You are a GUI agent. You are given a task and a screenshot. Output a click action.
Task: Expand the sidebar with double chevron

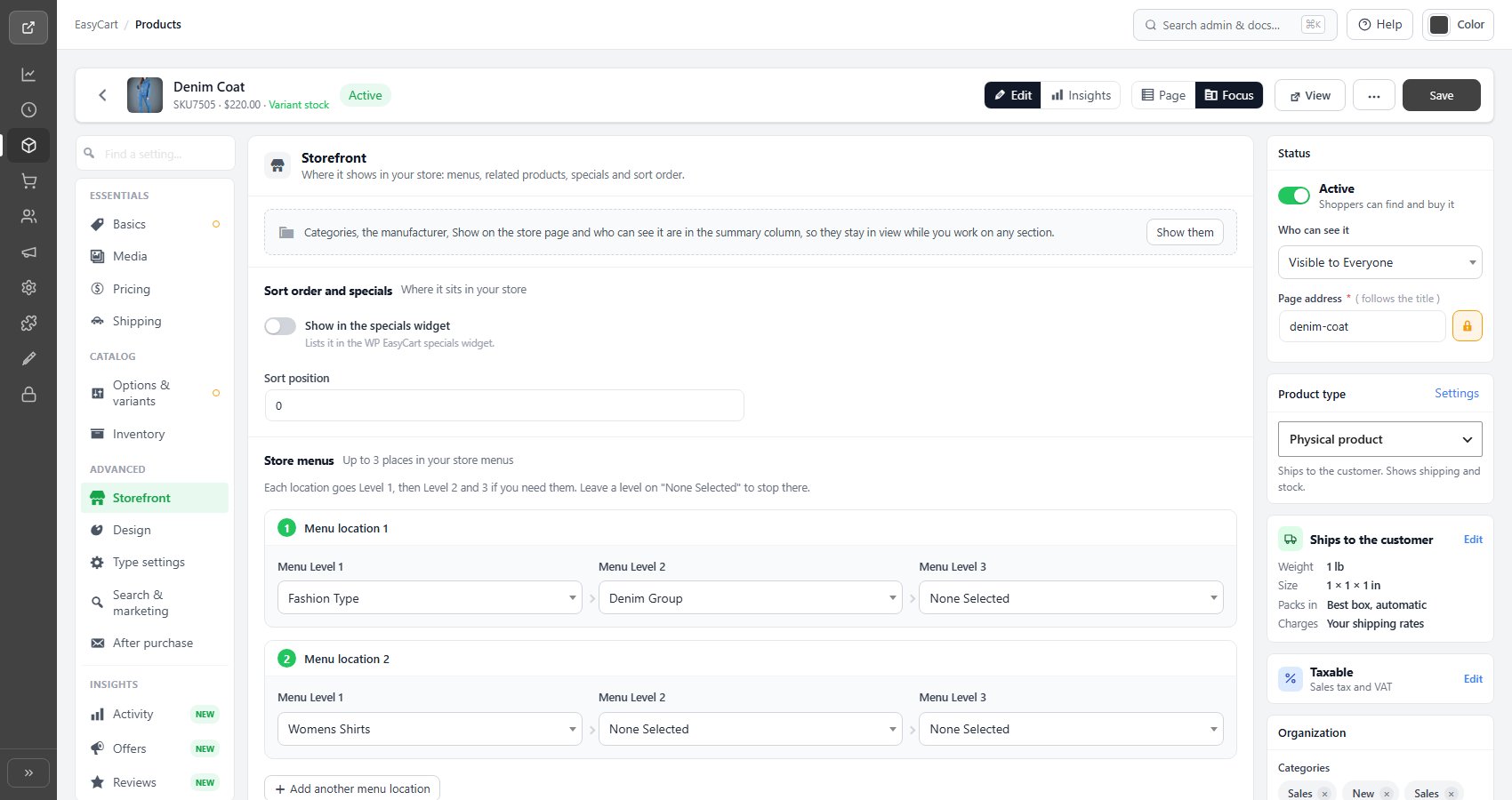(28, 773)
